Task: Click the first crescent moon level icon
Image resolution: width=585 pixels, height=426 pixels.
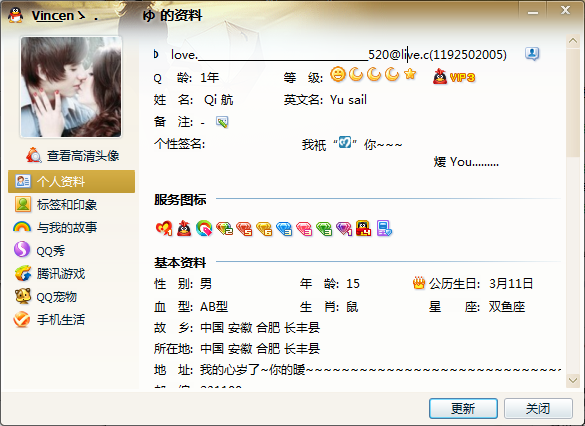Action: pos(356,74)
